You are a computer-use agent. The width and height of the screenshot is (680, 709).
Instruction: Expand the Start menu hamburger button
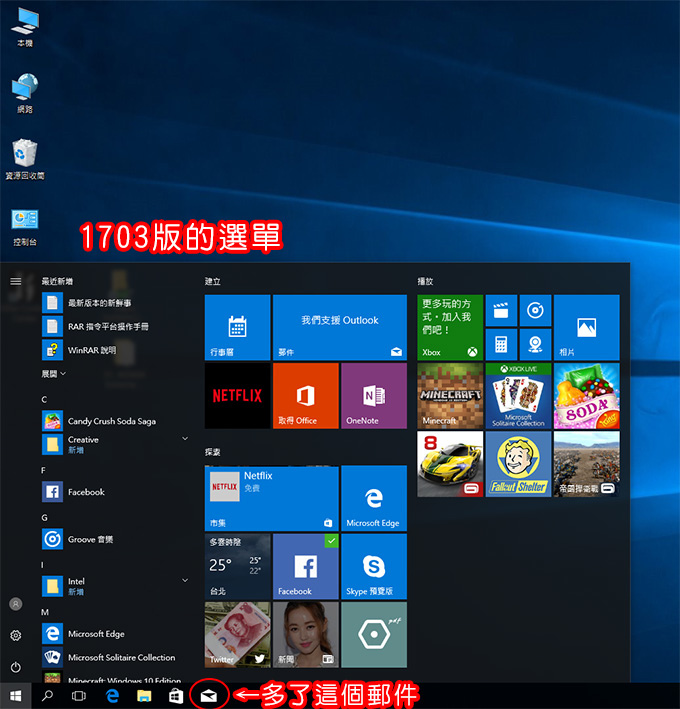point(16,281)
